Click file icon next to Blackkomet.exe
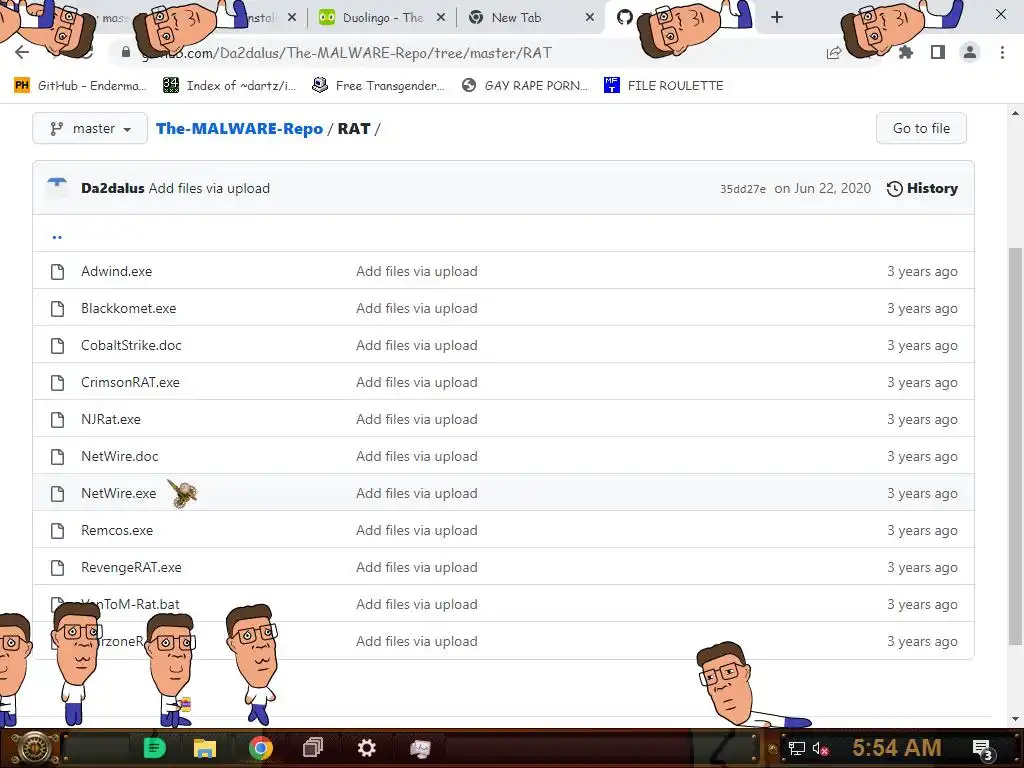 (57, 308)
